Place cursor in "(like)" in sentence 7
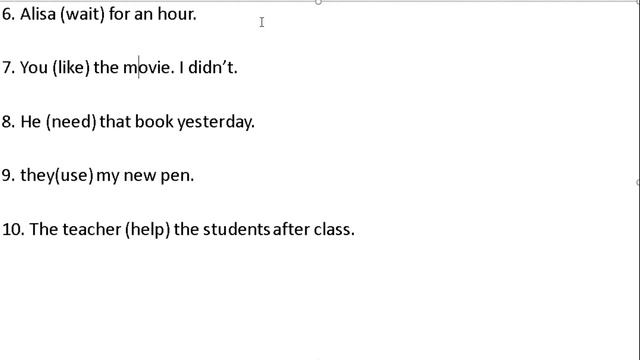The height and width of the screenshot is (360, 640). pos(71,68)
